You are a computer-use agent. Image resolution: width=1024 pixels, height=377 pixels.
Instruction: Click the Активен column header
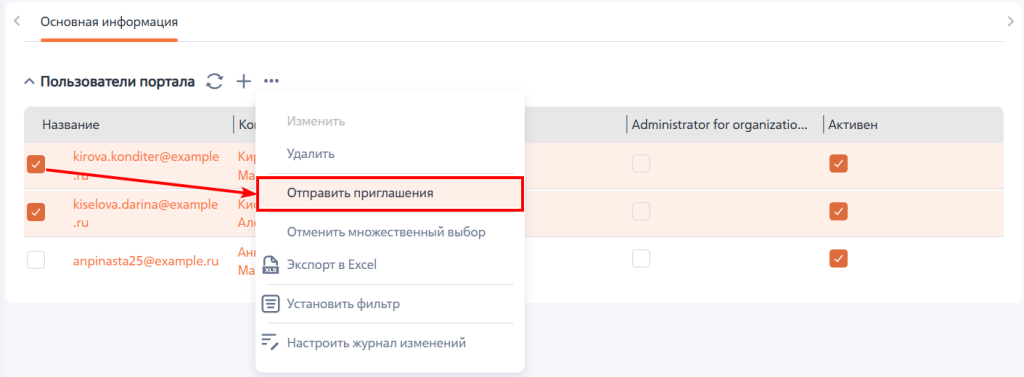(x=853, y=125)
